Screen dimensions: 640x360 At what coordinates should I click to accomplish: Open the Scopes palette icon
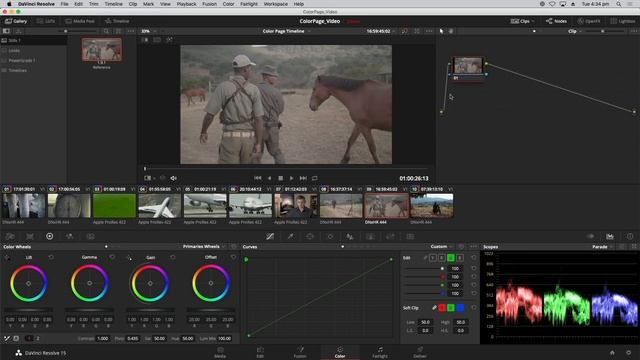[610, 236]
